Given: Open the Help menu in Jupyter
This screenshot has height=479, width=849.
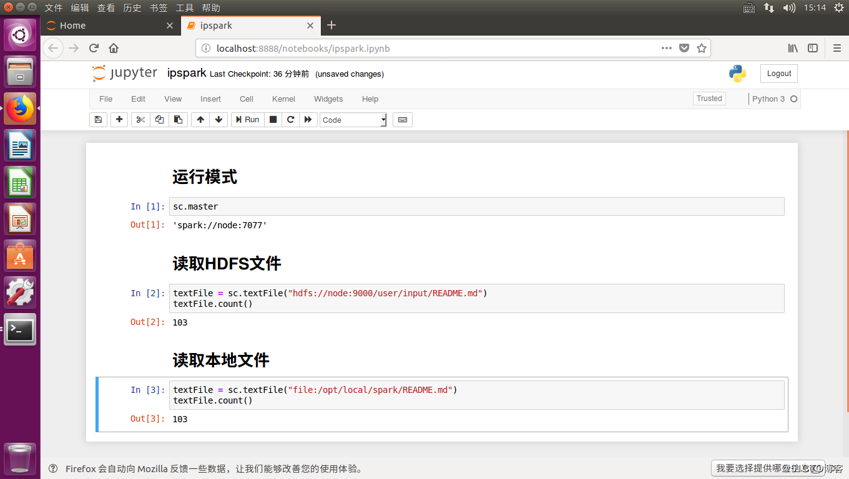Looking at the screenshot, I should [370, 99].
